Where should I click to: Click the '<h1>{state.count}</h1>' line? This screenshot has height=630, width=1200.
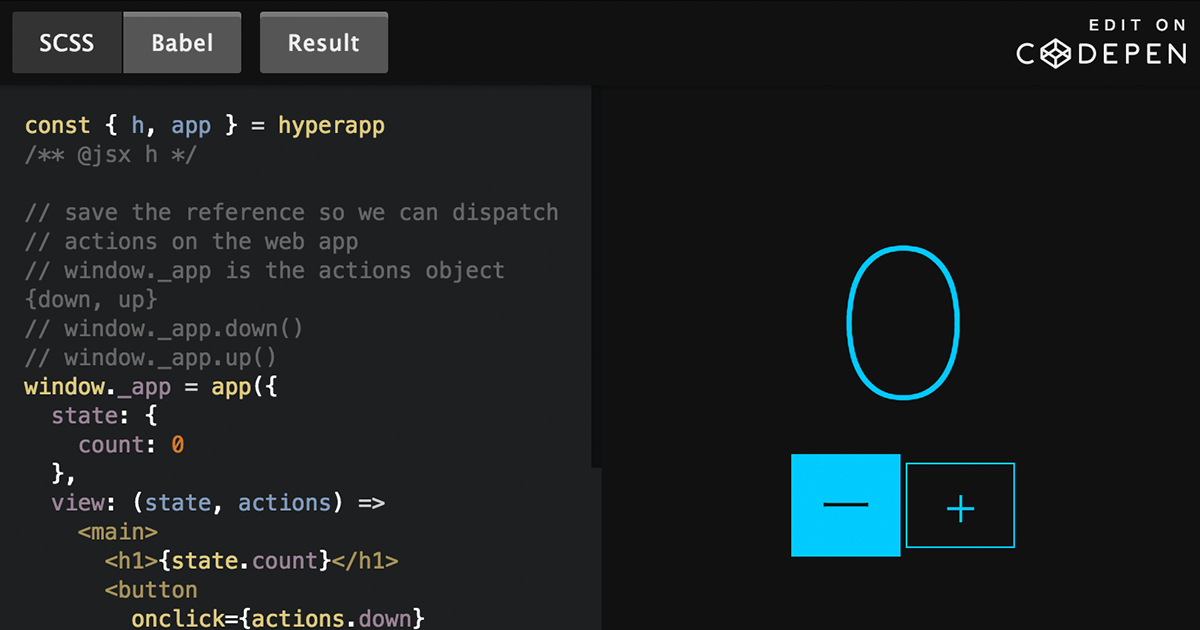(x=251, y=561)
